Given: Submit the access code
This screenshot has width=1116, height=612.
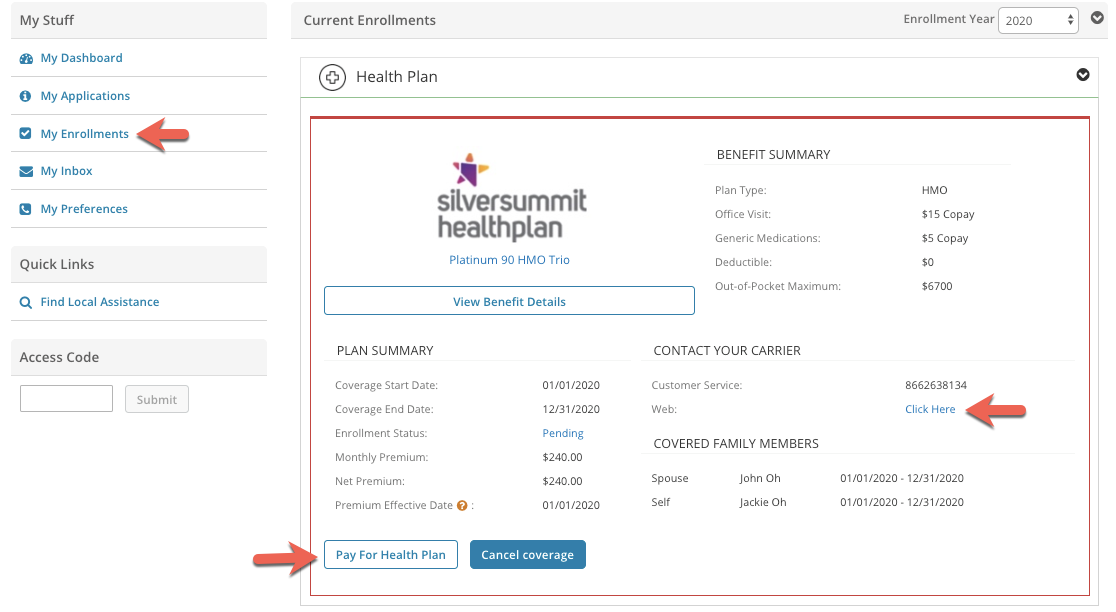Looking at the screenshot, I should (157, 399).
